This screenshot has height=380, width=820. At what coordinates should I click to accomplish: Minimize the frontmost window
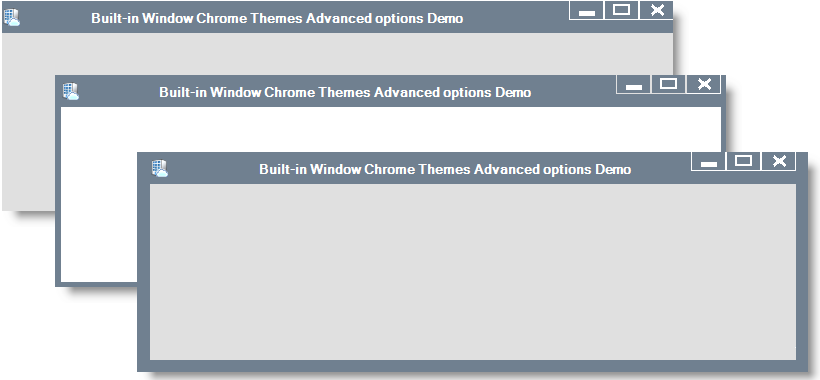pos(709,162)
